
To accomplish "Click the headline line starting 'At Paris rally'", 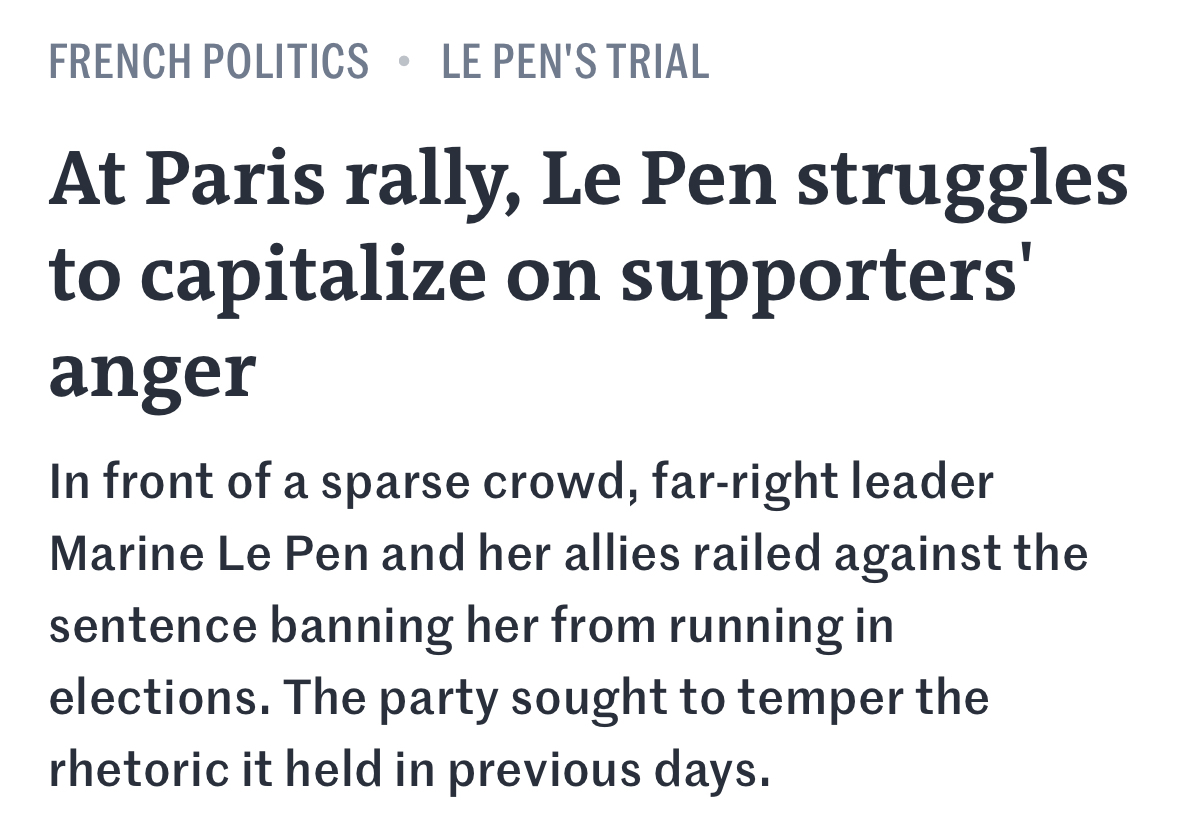I will coord(588,180).
